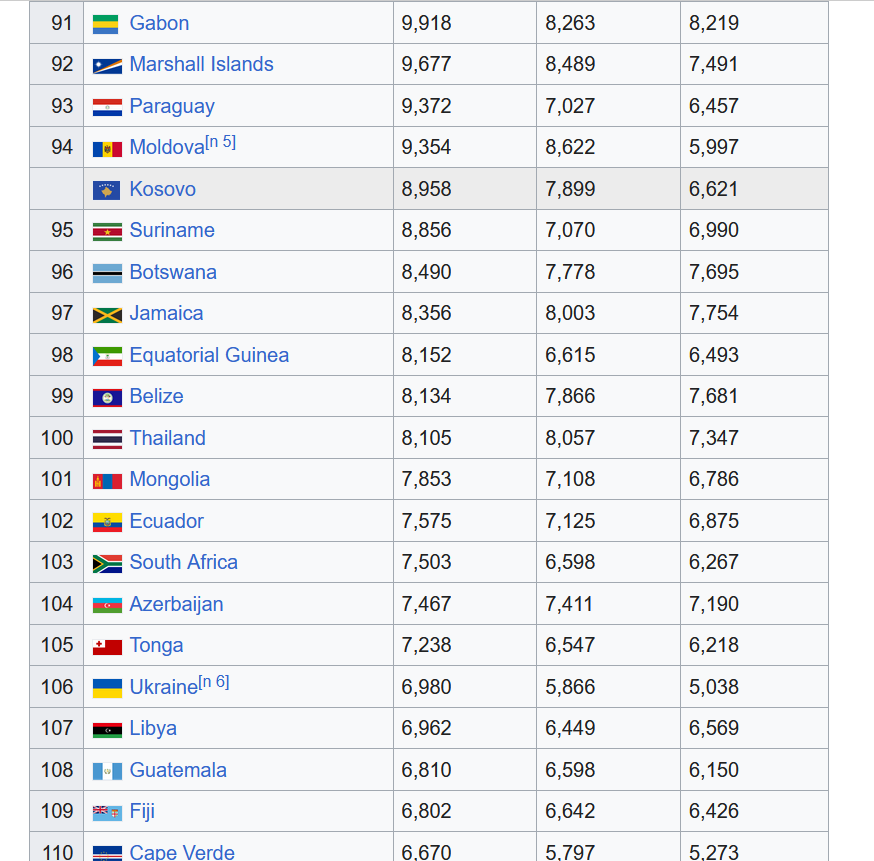Click the Libya flag icon
Screen dimensions: 874x861
click(107, 730)
